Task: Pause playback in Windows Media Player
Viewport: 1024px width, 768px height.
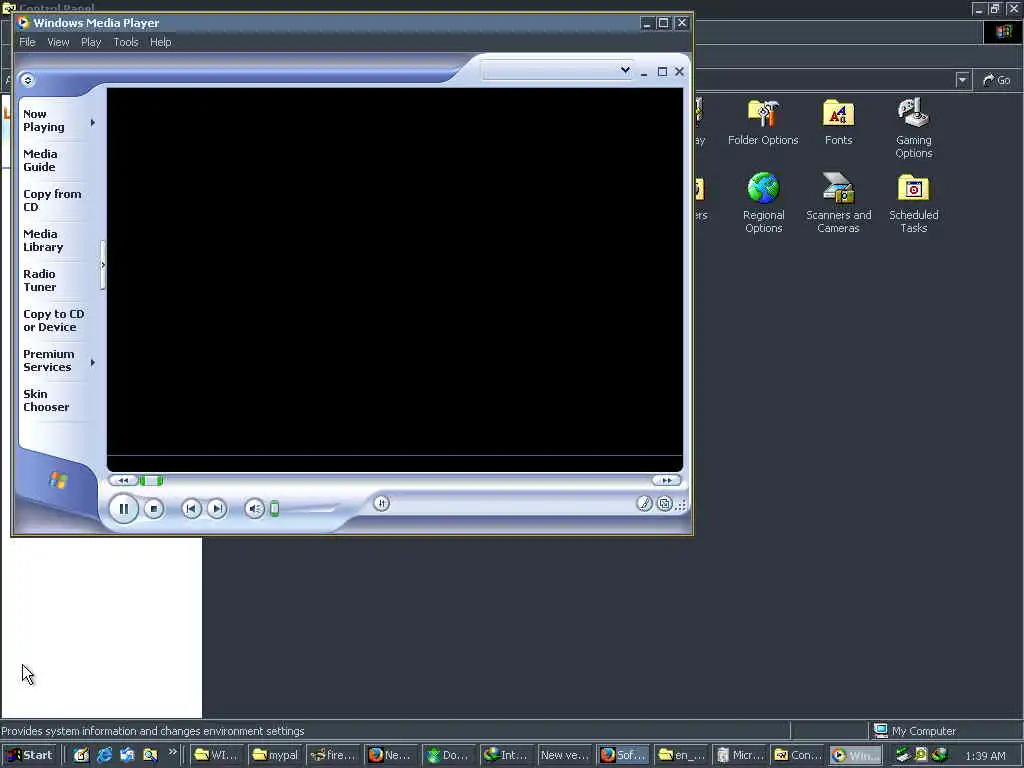Action: click(123, 508)
